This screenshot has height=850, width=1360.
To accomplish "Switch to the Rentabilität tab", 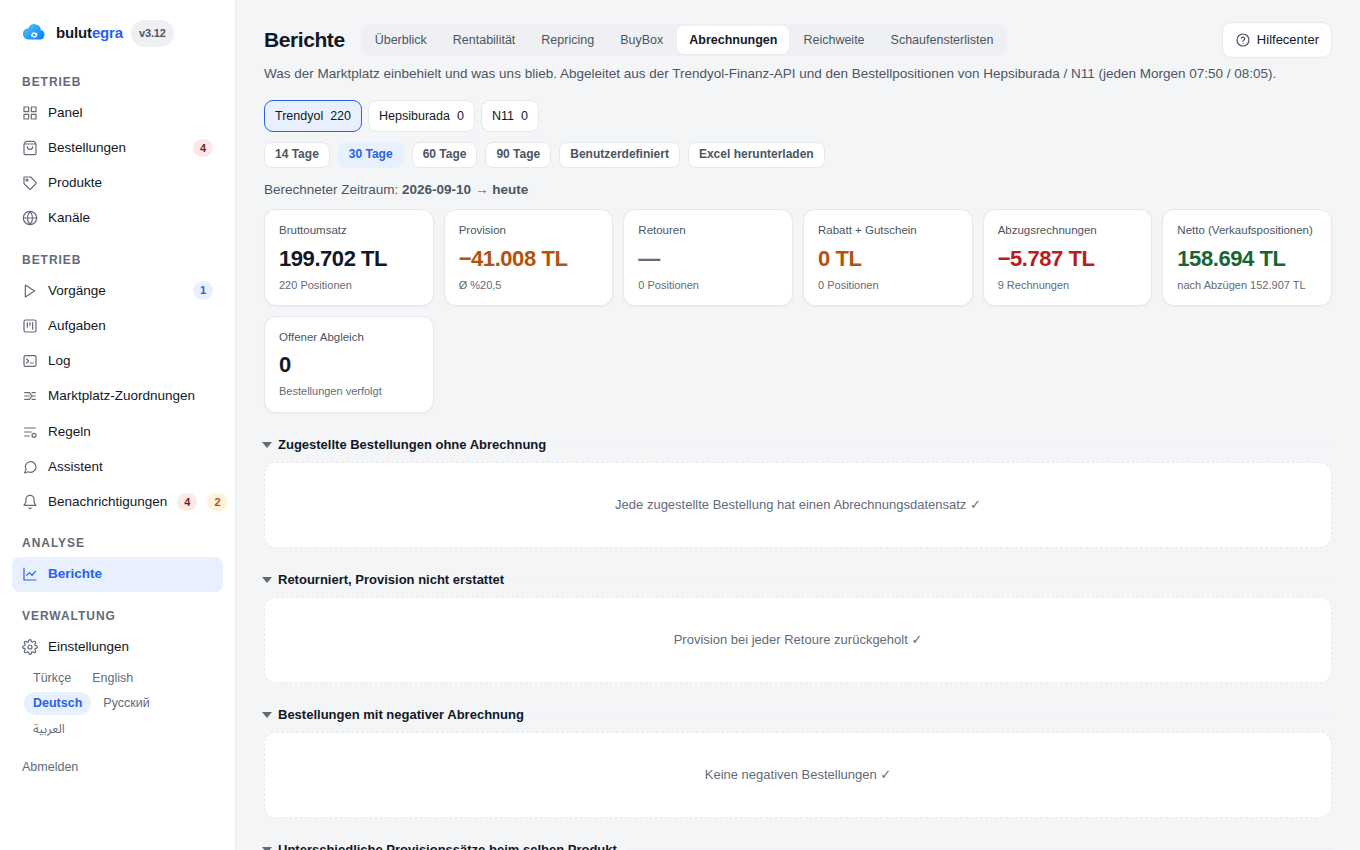I will coord(484,40).
